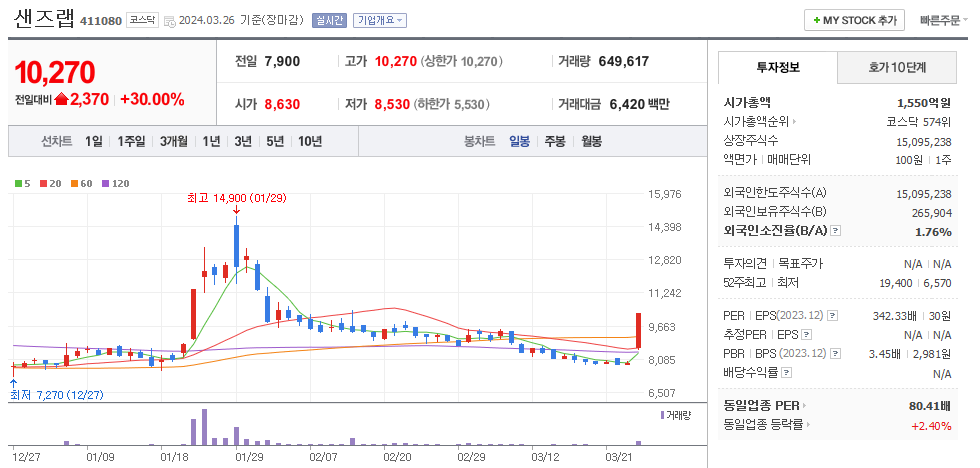Click the calendar icon beside 2024.03.26 date
The image size is (980, 468).
tap(169, 21)
